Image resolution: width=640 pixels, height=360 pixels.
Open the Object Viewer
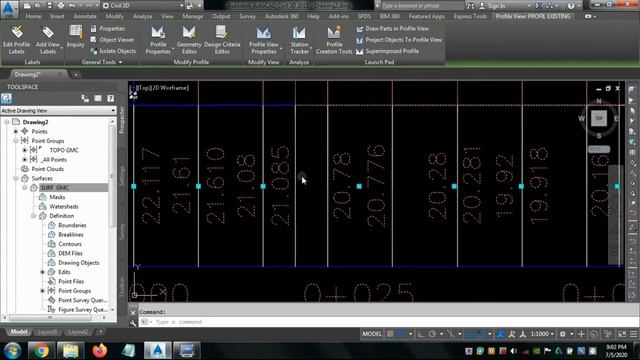point(112,40)
